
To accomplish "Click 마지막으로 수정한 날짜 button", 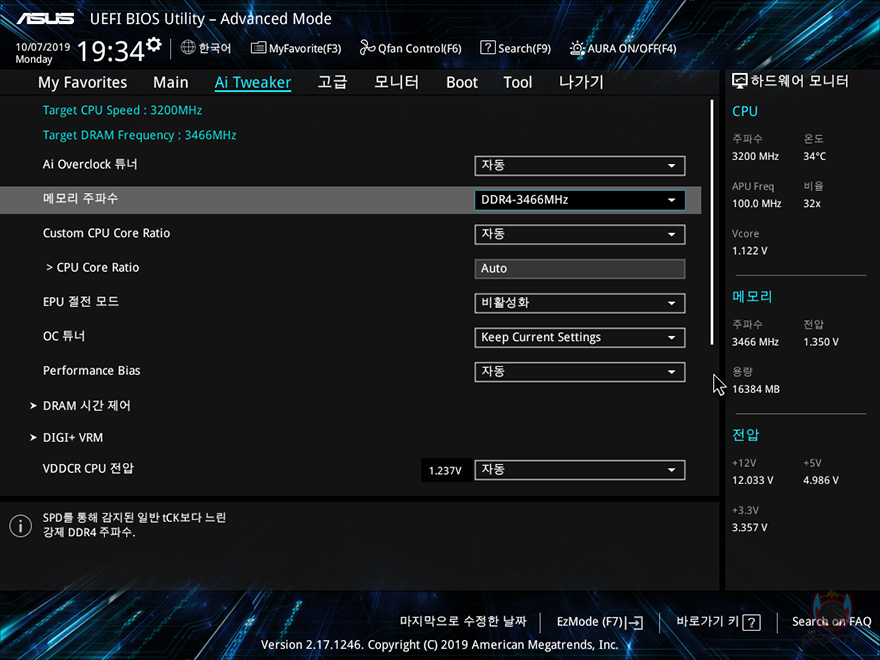I will 463,621.
